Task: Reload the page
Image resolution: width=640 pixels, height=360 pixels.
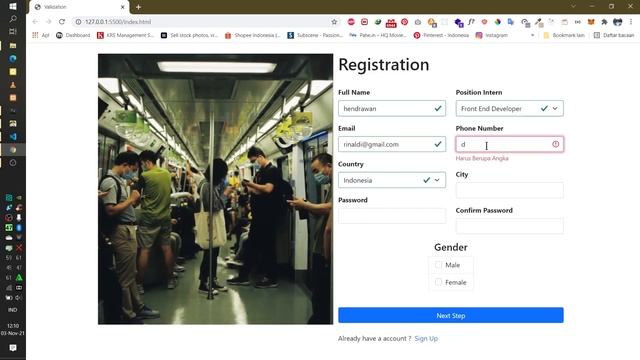Action: tap(62, 22)
